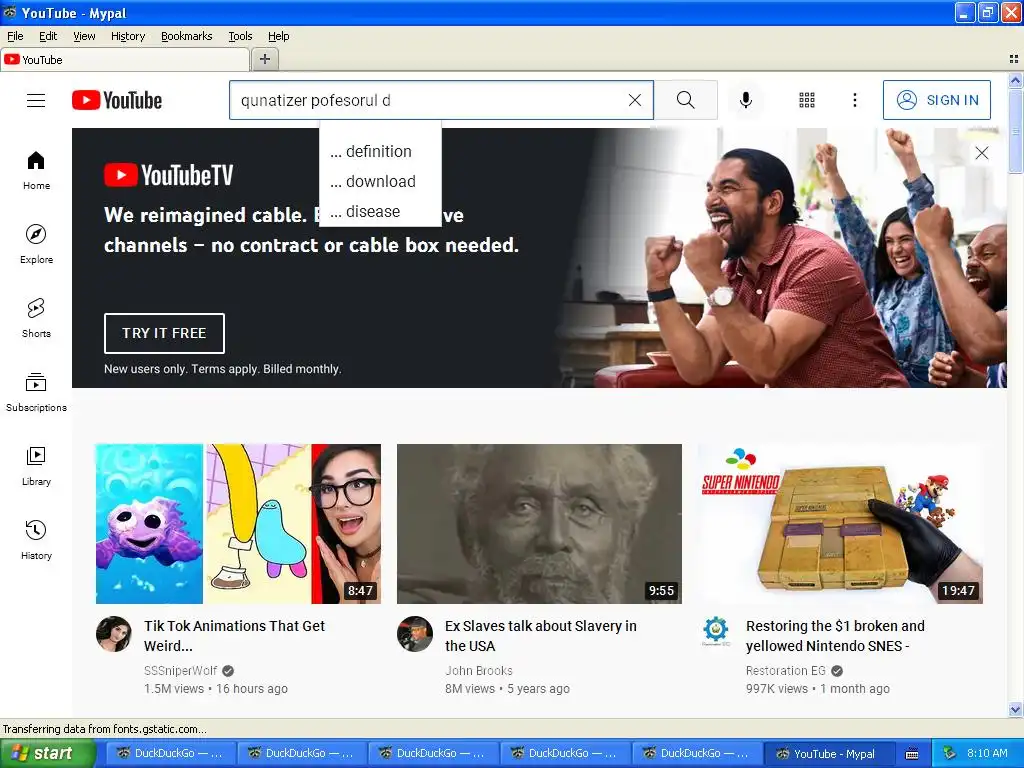The image size is (1024, 768).
Task: Choose the "download" search suggestion
Action: (380, 182)
